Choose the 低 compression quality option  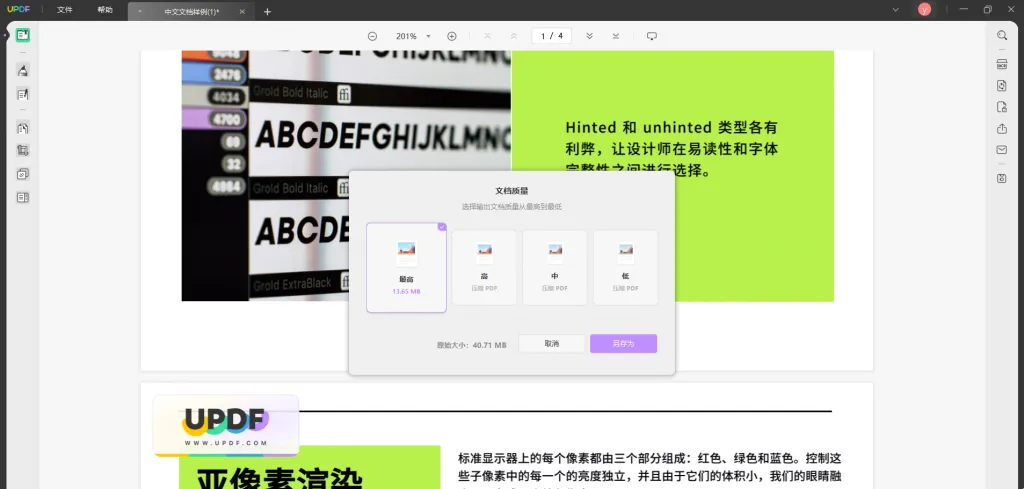tap(625, 267)
